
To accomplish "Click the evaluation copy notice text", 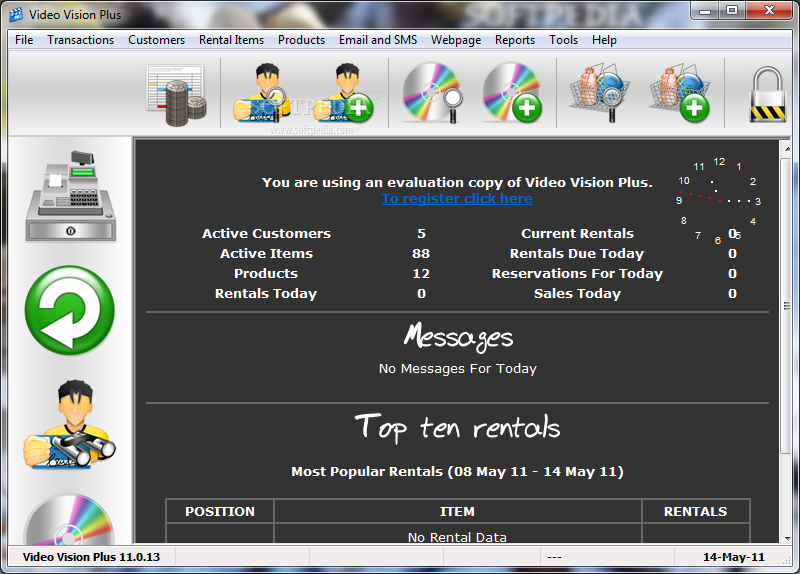I will [x=457, y=183].
